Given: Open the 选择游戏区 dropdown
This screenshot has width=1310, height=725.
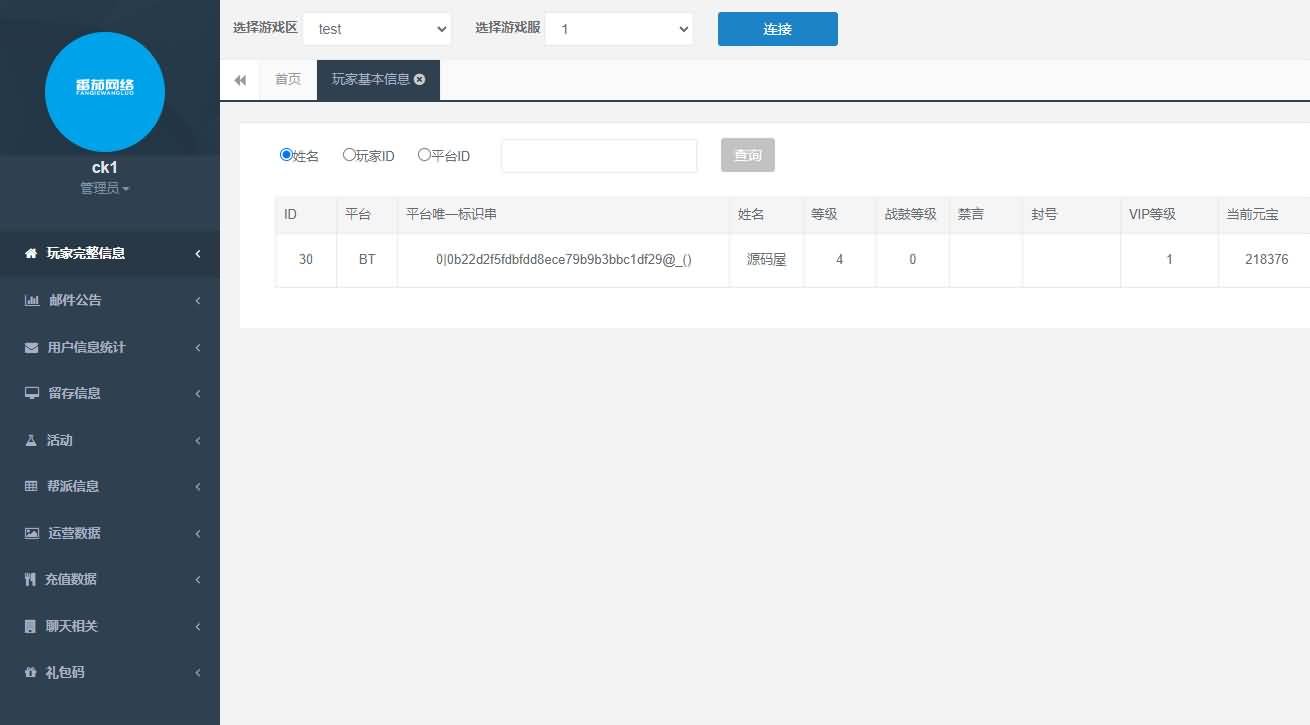Looking at the screenshot, I should (x=377, y=29).
